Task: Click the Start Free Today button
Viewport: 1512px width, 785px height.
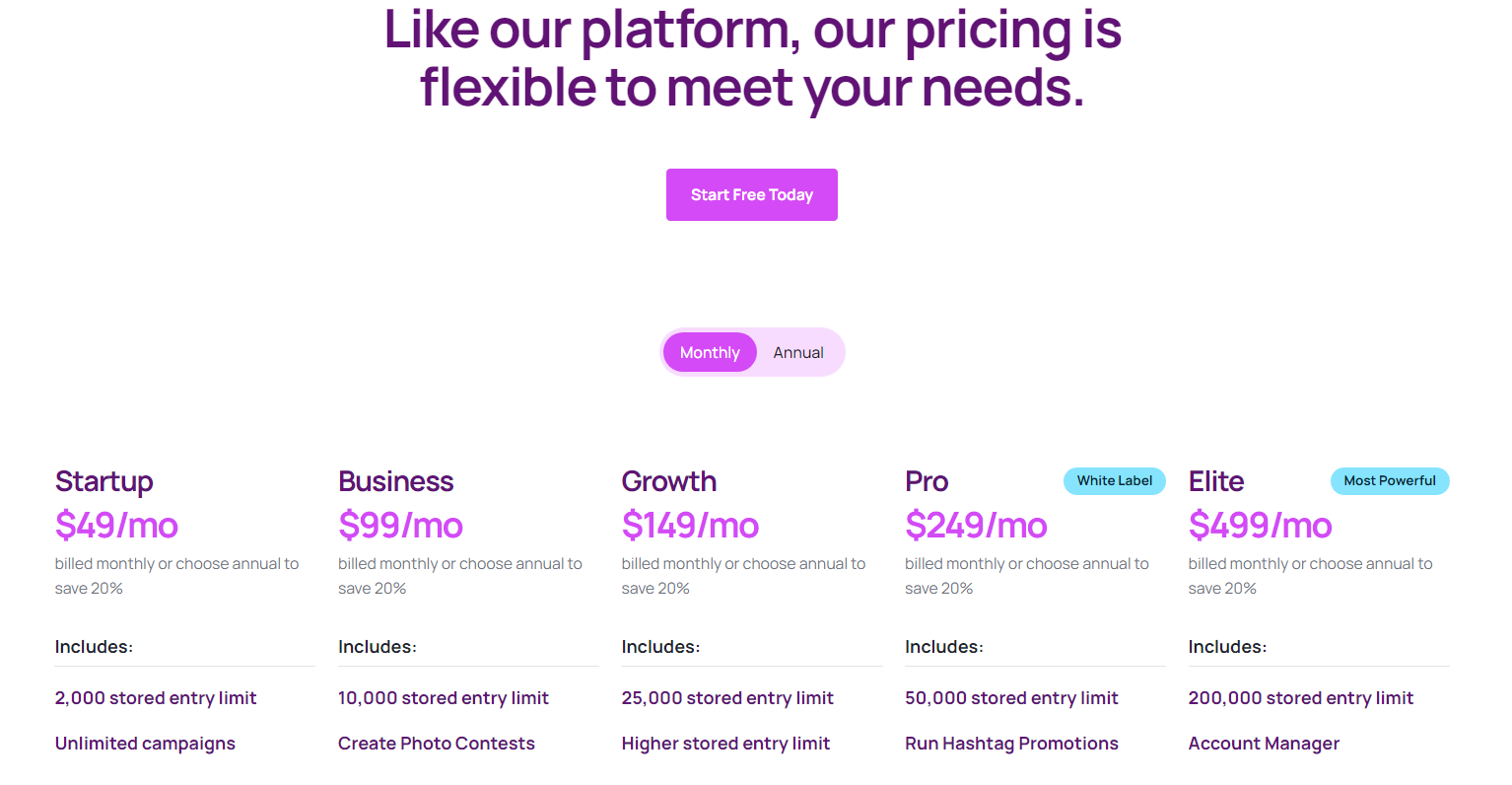Action: [x=751, y=194]
